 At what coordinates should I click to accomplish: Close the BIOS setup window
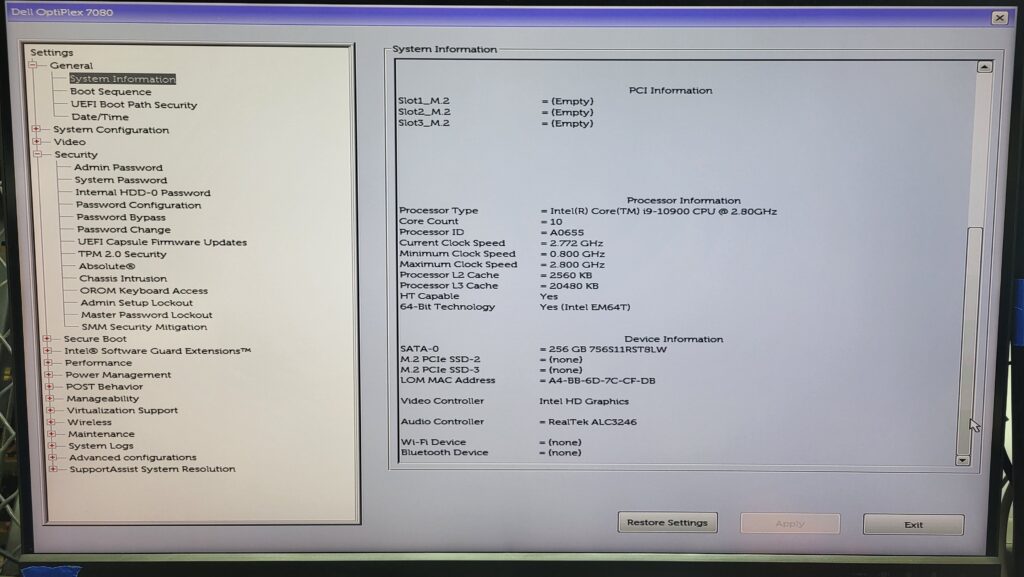tap(998, 18)
